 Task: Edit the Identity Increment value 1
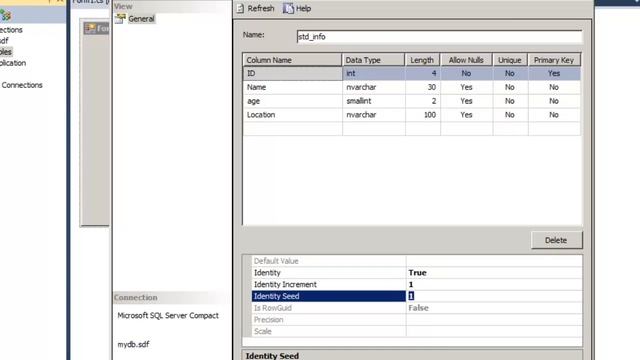click(x=494, y=284)
